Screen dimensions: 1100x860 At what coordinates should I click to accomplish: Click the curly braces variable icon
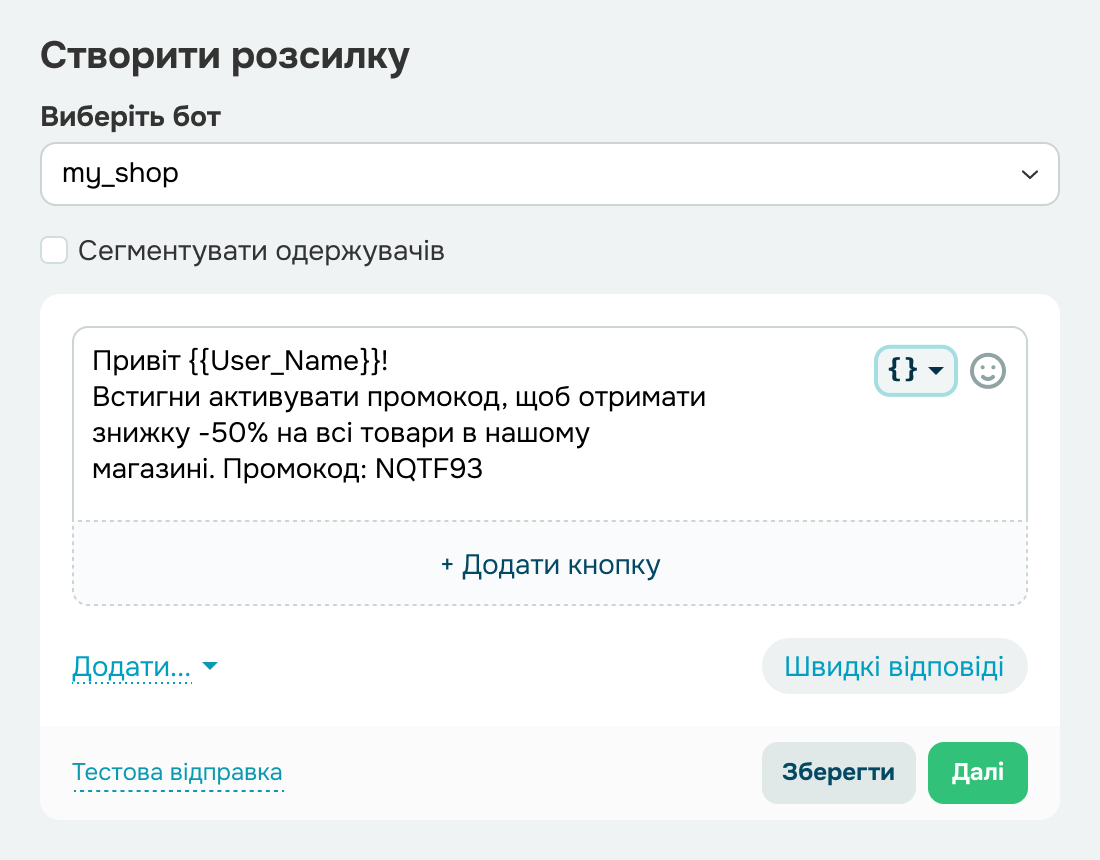tap(902, 371)
